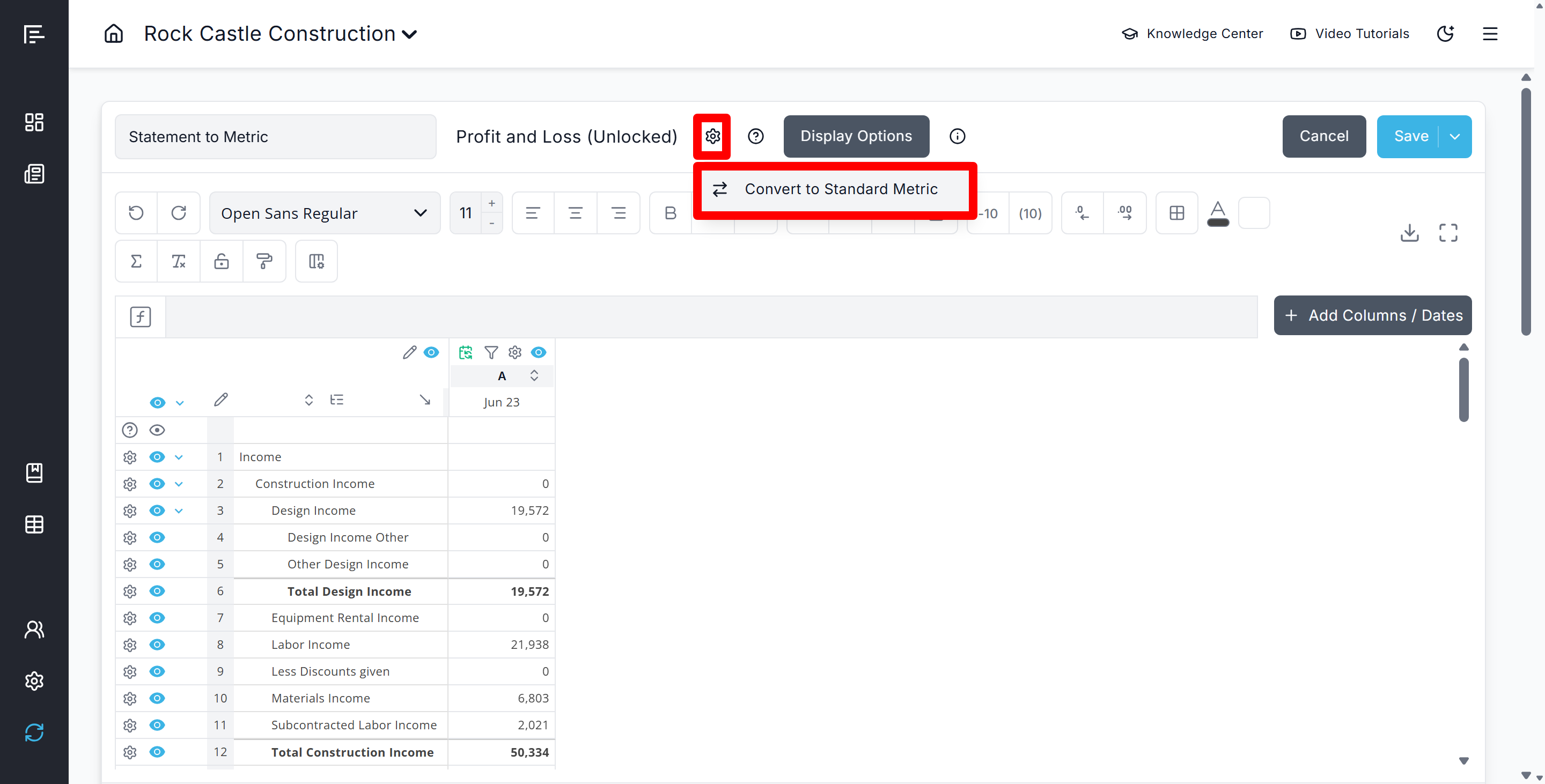Image resolution: width=1545 pixels, height=784 pixels.
Task: Toggle dark mode moon icon
Action: coord(1445,34)
